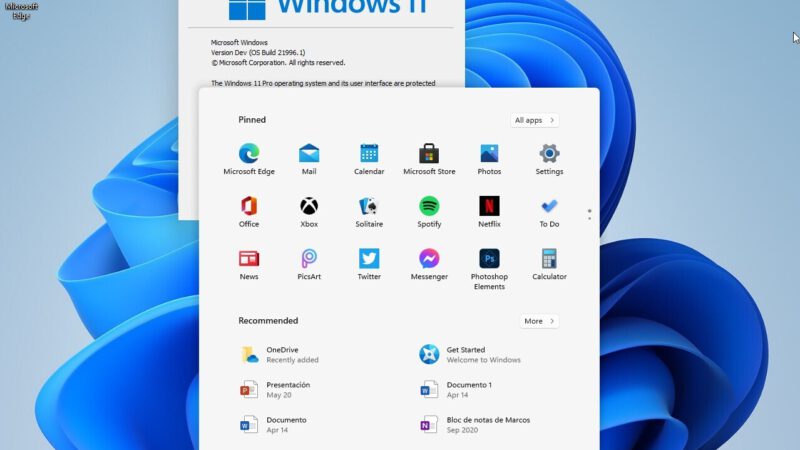Open the To Do app
The image size is (800, 450).
click(549, 212)
